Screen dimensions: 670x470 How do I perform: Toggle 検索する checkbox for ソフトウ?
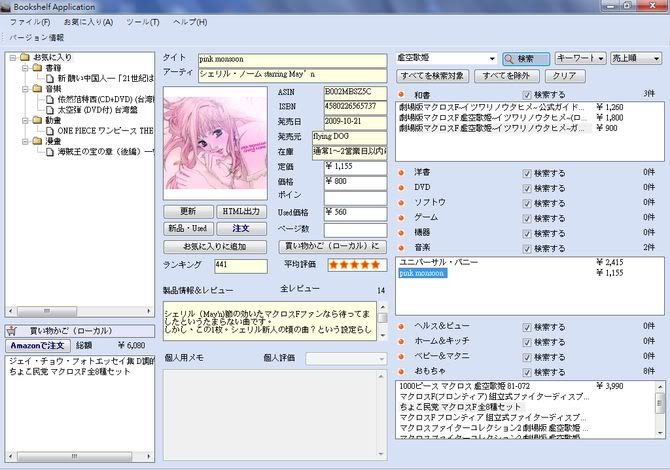click(527, 203)
